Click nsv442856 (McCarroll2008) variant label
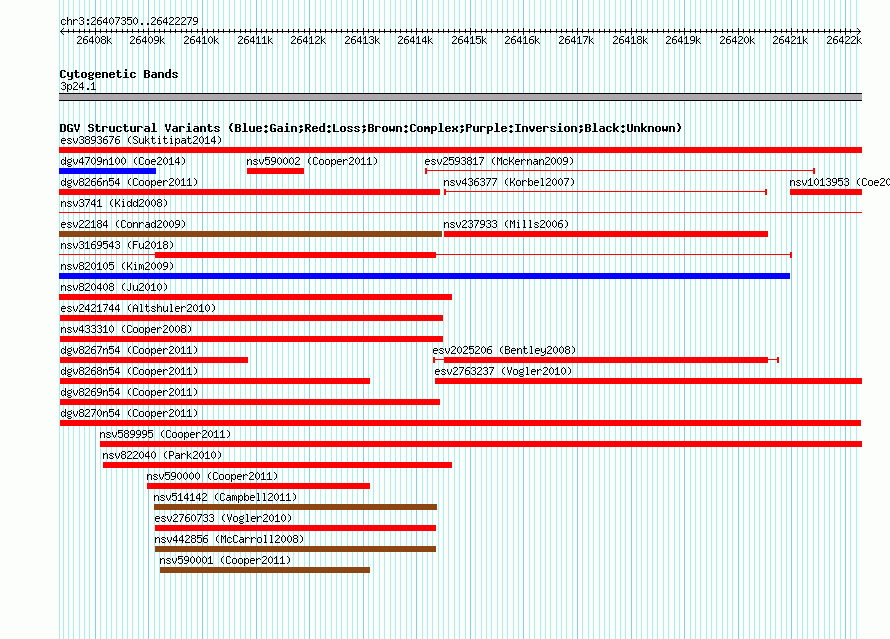 pos(229,539)
